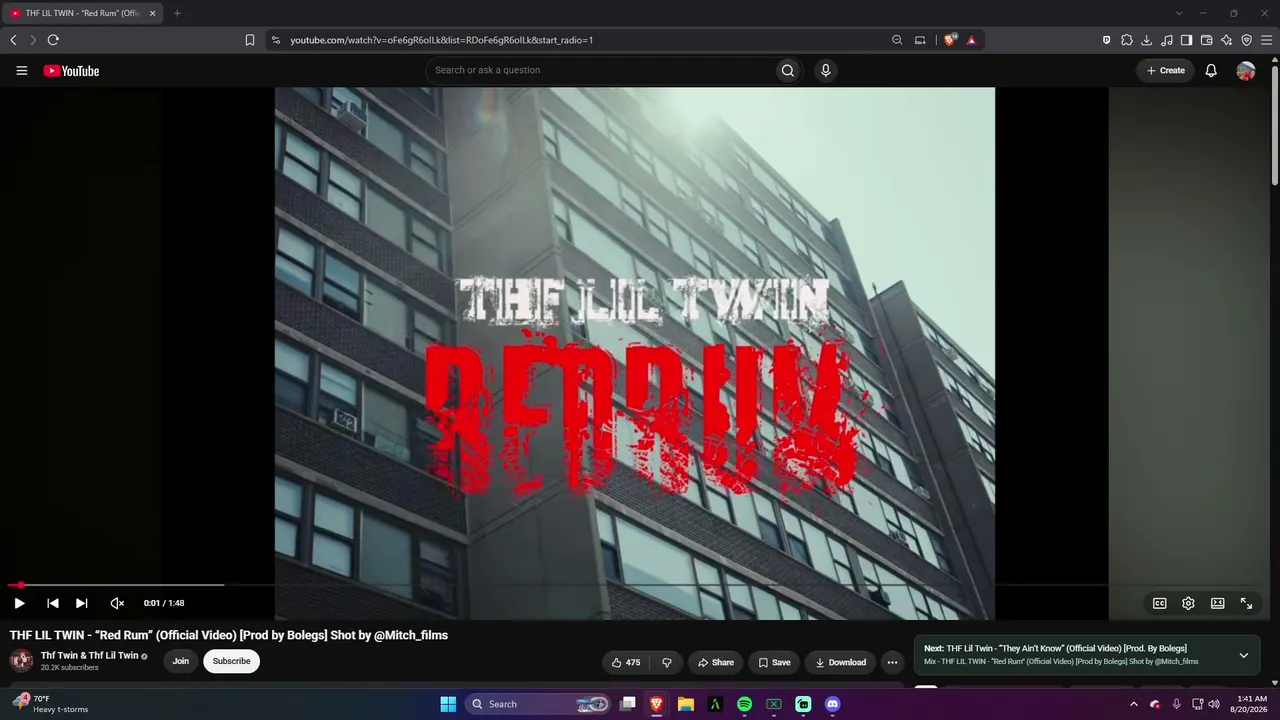Open File Explorer from the taskbar

686,704
